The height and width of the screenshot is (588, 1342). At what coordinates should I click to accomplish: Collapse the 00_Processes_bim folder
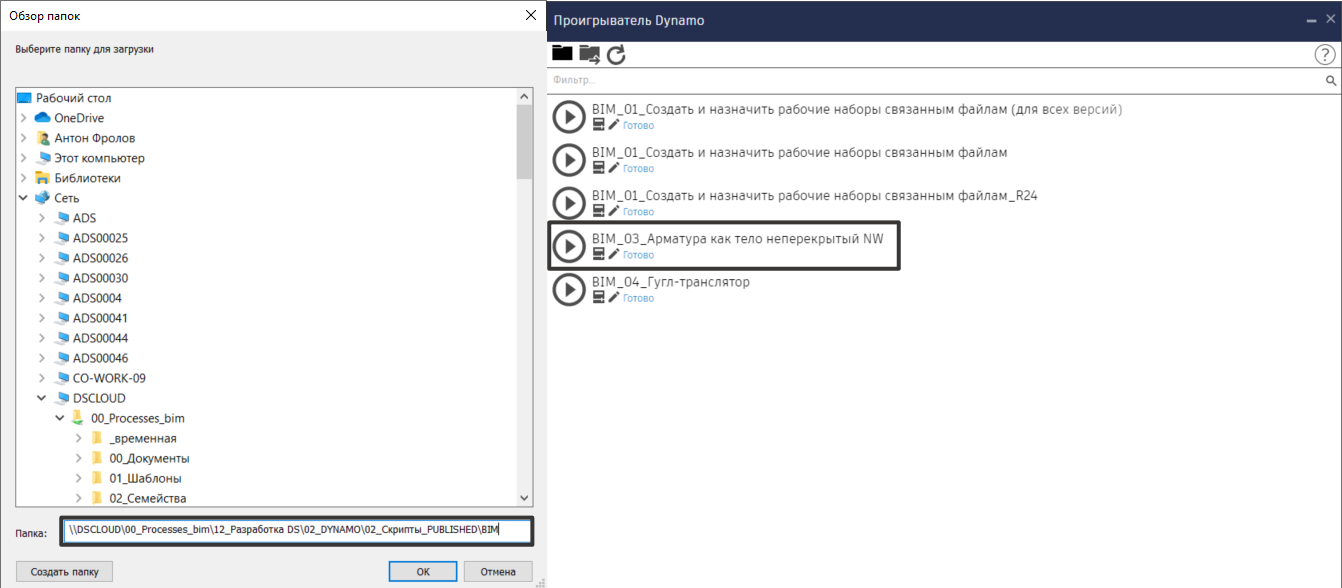60,418
